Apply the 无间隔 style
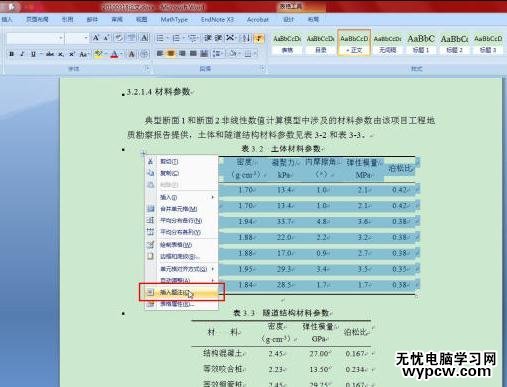 (387, 43)
